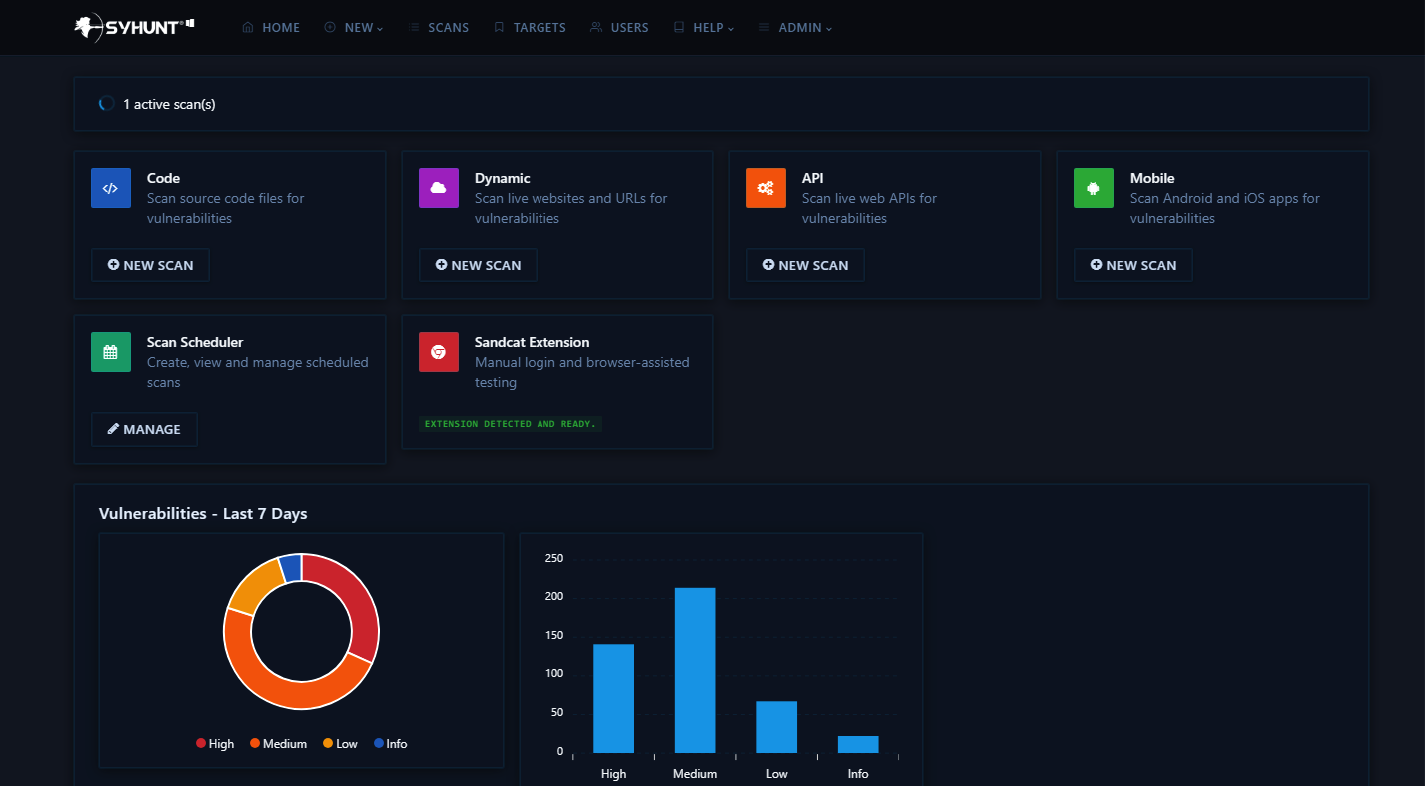This screenshot has height=786, width=1425.
Task: Click 'Vulnerabilities - Last 7 Days' heading
Action: pos(203,513)
